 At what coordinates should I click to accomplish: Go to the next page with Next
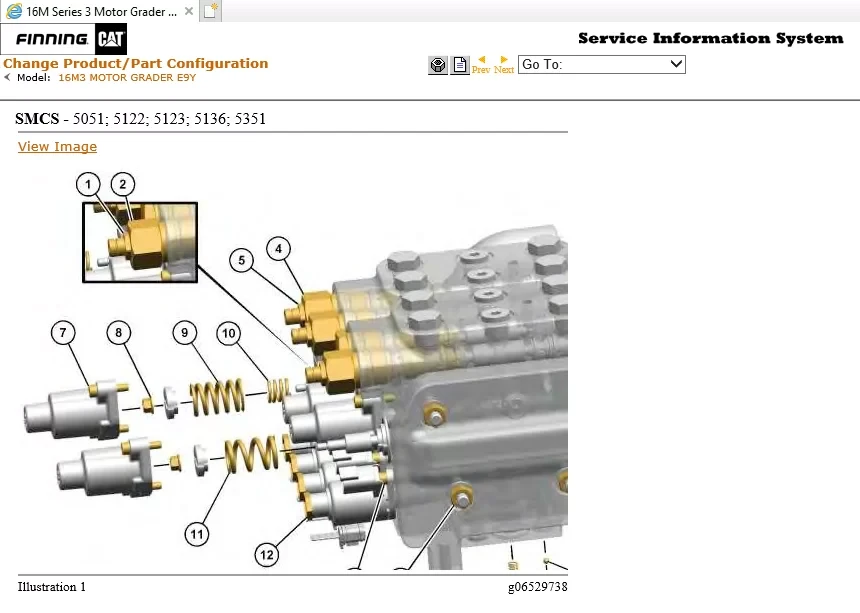[x=504, y=65]
